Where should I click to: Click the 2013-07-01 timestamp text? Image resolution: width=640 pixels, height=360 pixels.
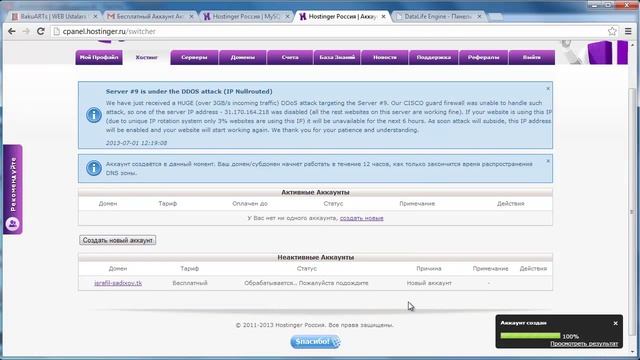136,143
